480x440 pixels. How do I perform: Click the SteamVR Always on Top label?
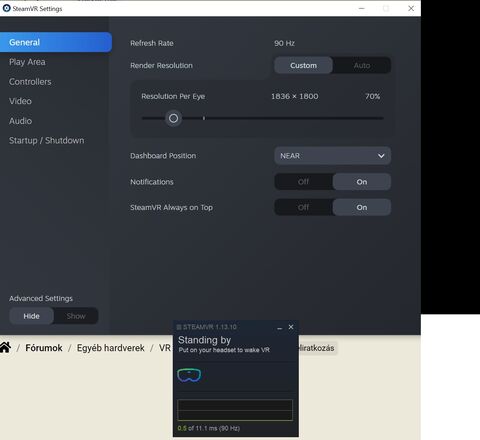coord(171,207)
